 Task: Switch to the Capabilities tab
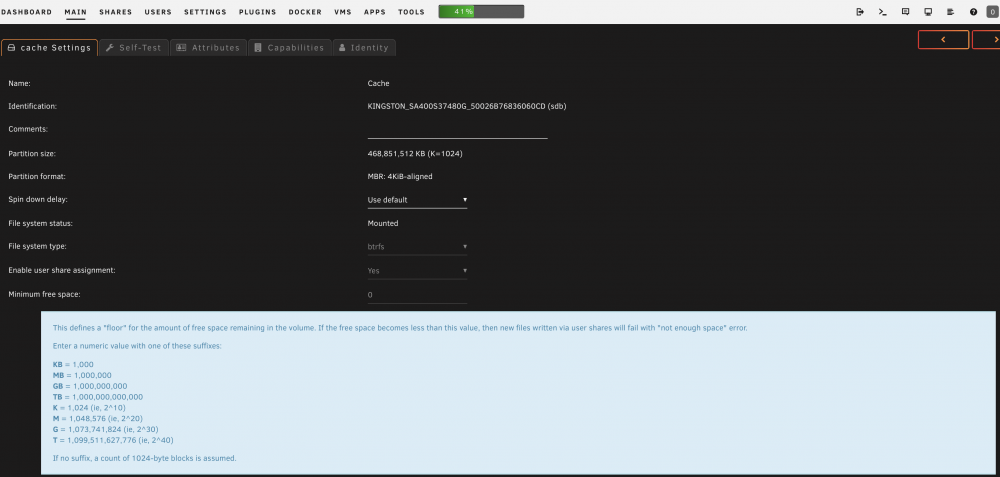pos(290,48)
